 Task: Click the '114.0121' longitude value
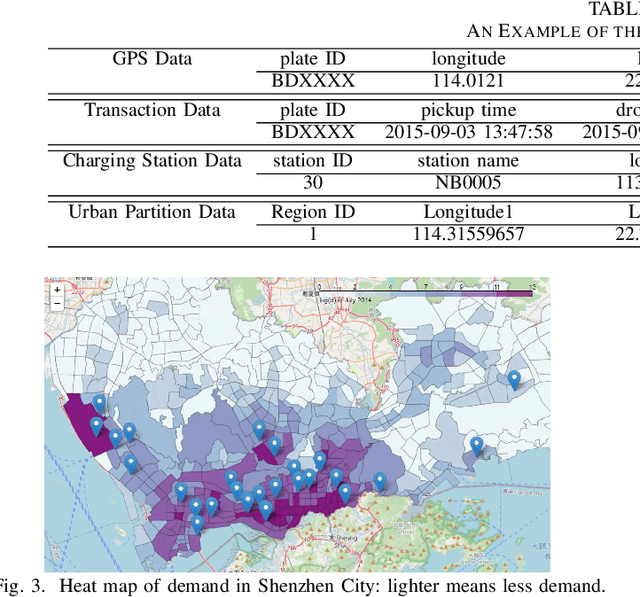(468, 80)
